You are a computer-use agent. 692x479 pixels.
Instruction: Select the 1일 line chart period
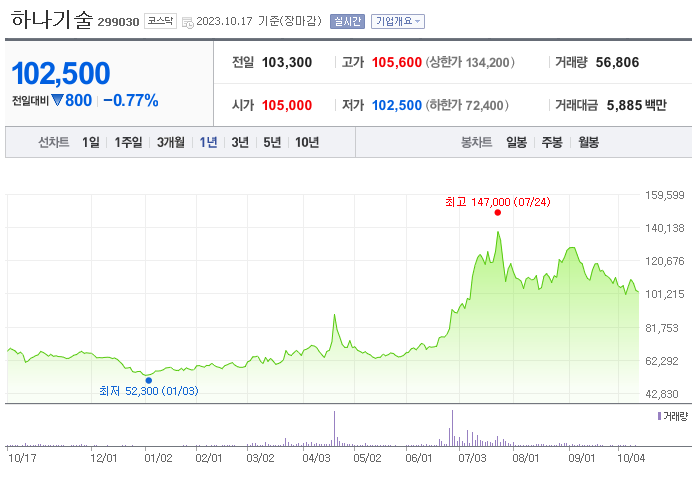tap(90, 142)
